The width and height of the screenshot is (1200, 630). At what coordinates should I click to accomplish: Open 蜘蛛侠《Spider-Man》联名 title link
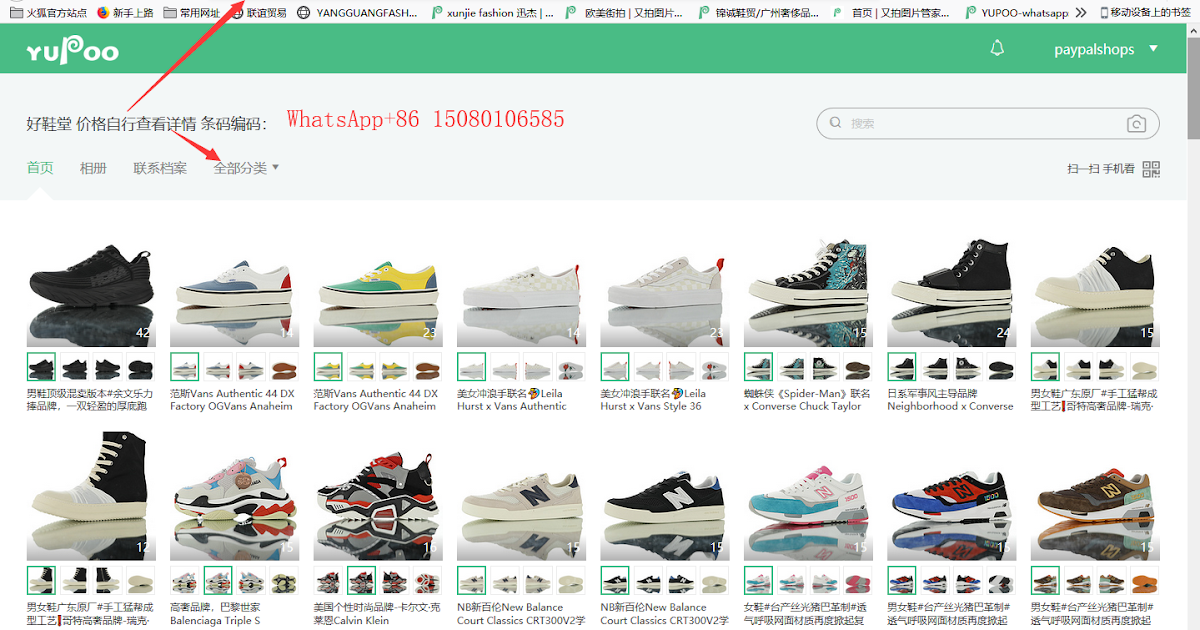(807, 400)
